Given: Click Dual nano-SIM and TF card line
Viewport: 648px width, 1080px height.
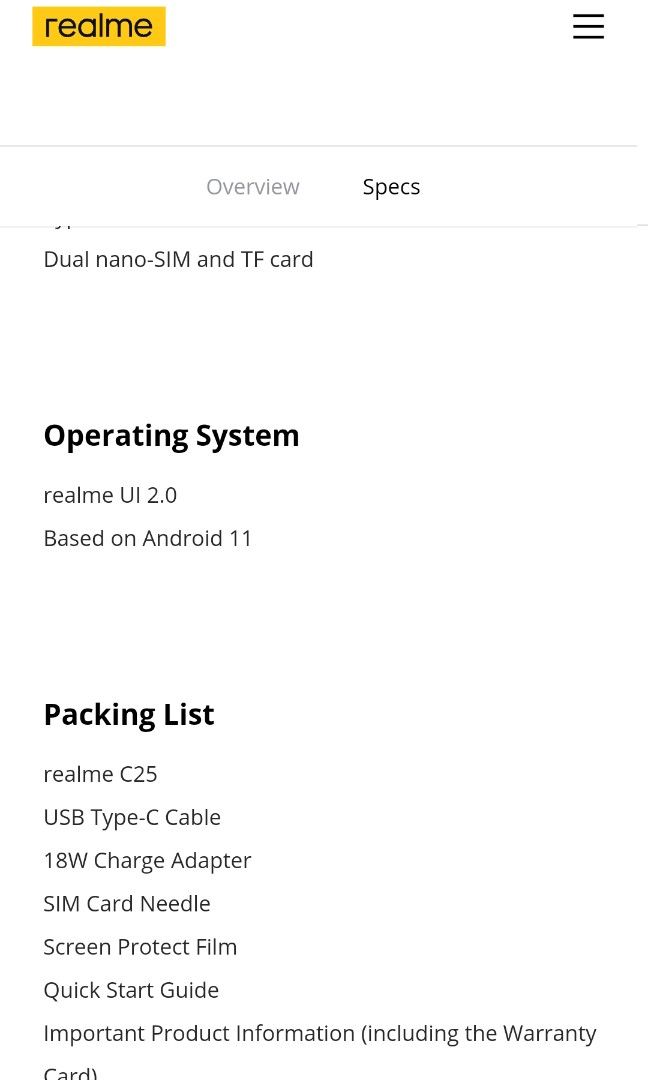Looking at the screenshot, I should point(178,259).
